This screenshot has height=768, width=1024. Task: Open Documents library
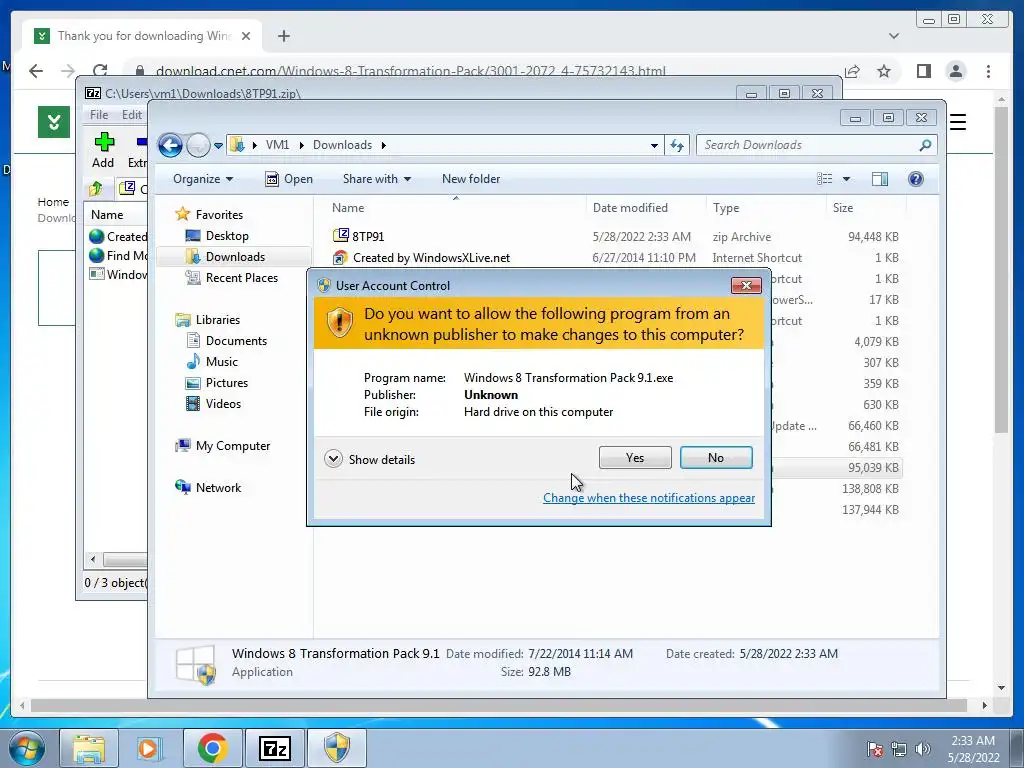[x=235, y=340]
